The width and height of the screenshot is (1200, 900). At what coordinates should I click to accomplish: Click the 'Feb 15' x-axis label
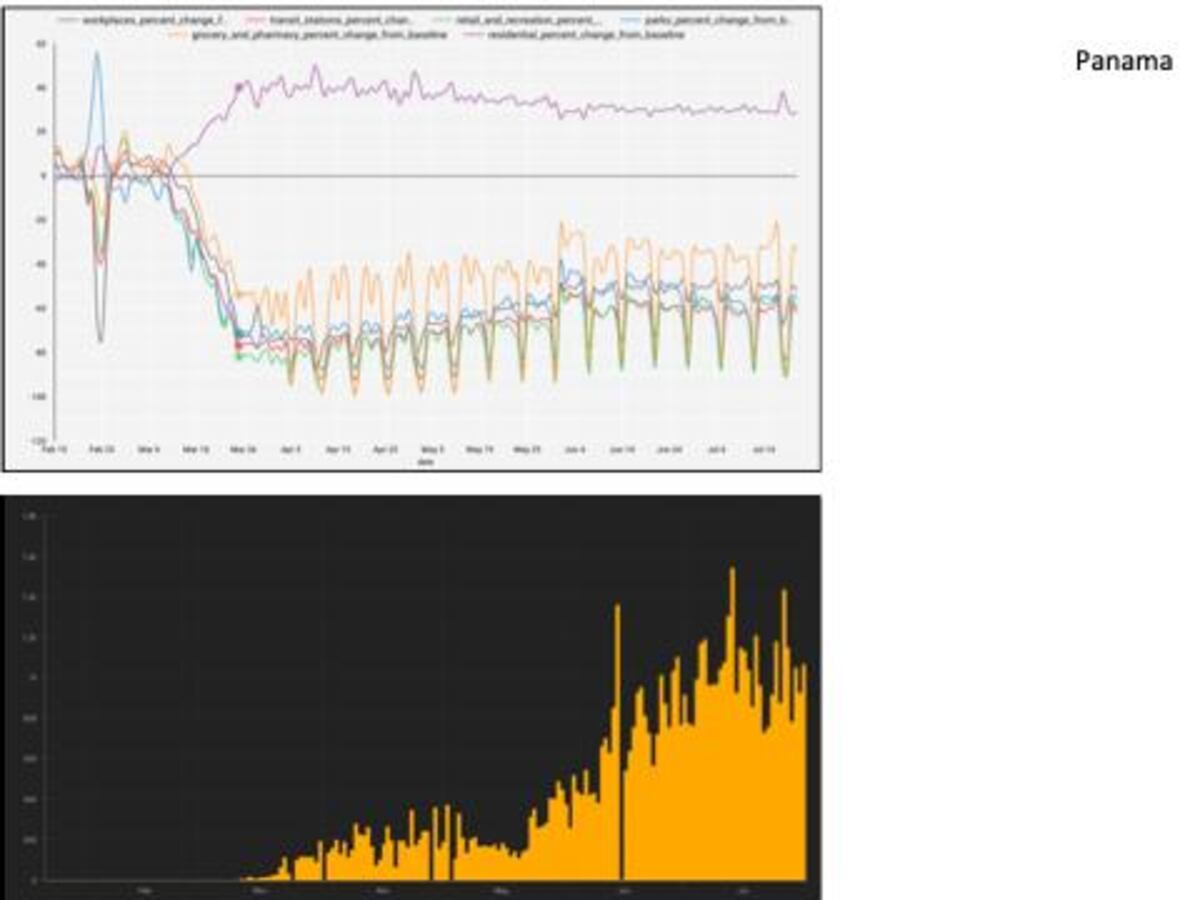coord(55,451)
